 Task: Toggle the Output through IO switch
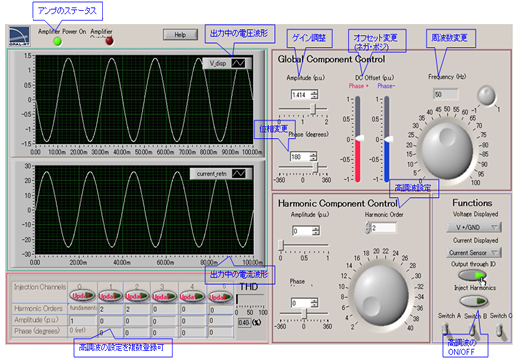click(472, 275)
